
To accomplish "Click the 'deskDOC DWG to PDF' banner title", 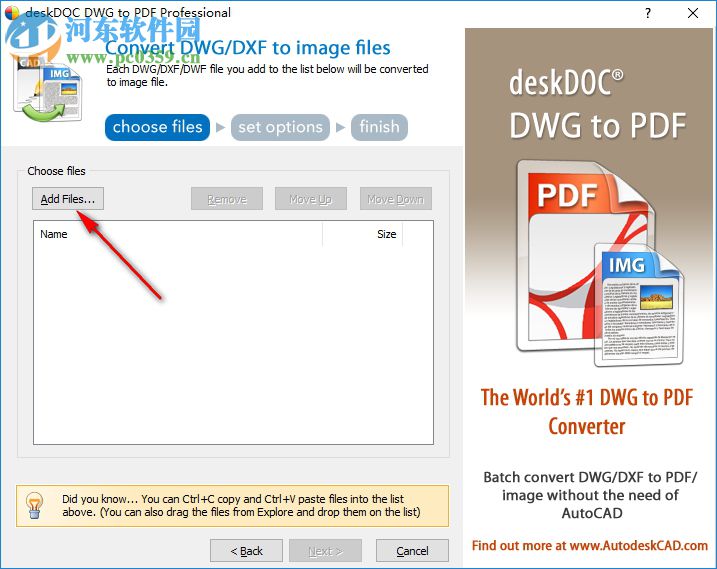I will (598, 104).
